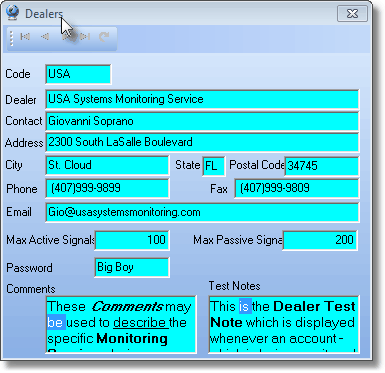This screenshot has height=373, width=385.
Task: Click the Fax label
Action: point(219,189)
